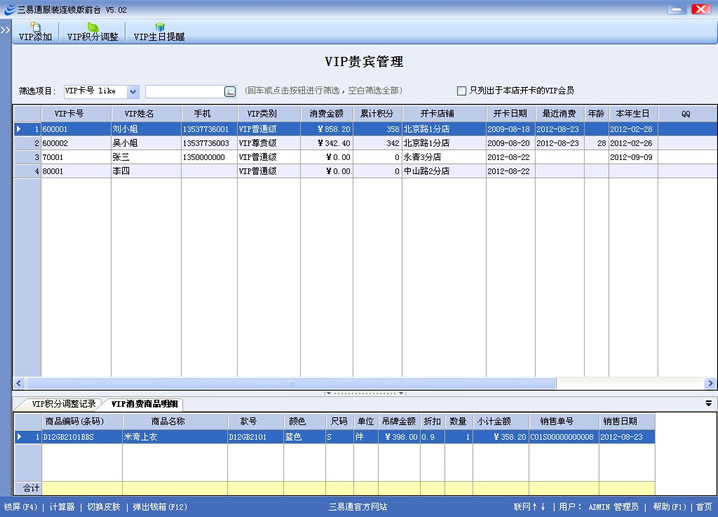Screen dimensions: 718x517
Task: Minimize the application window
Action: click(x=676, y=9)
